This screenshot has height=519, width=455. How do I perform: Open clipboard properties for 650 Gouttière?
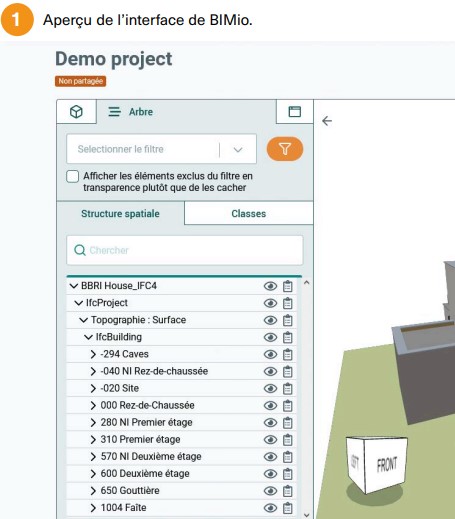(x=288, y=491)
